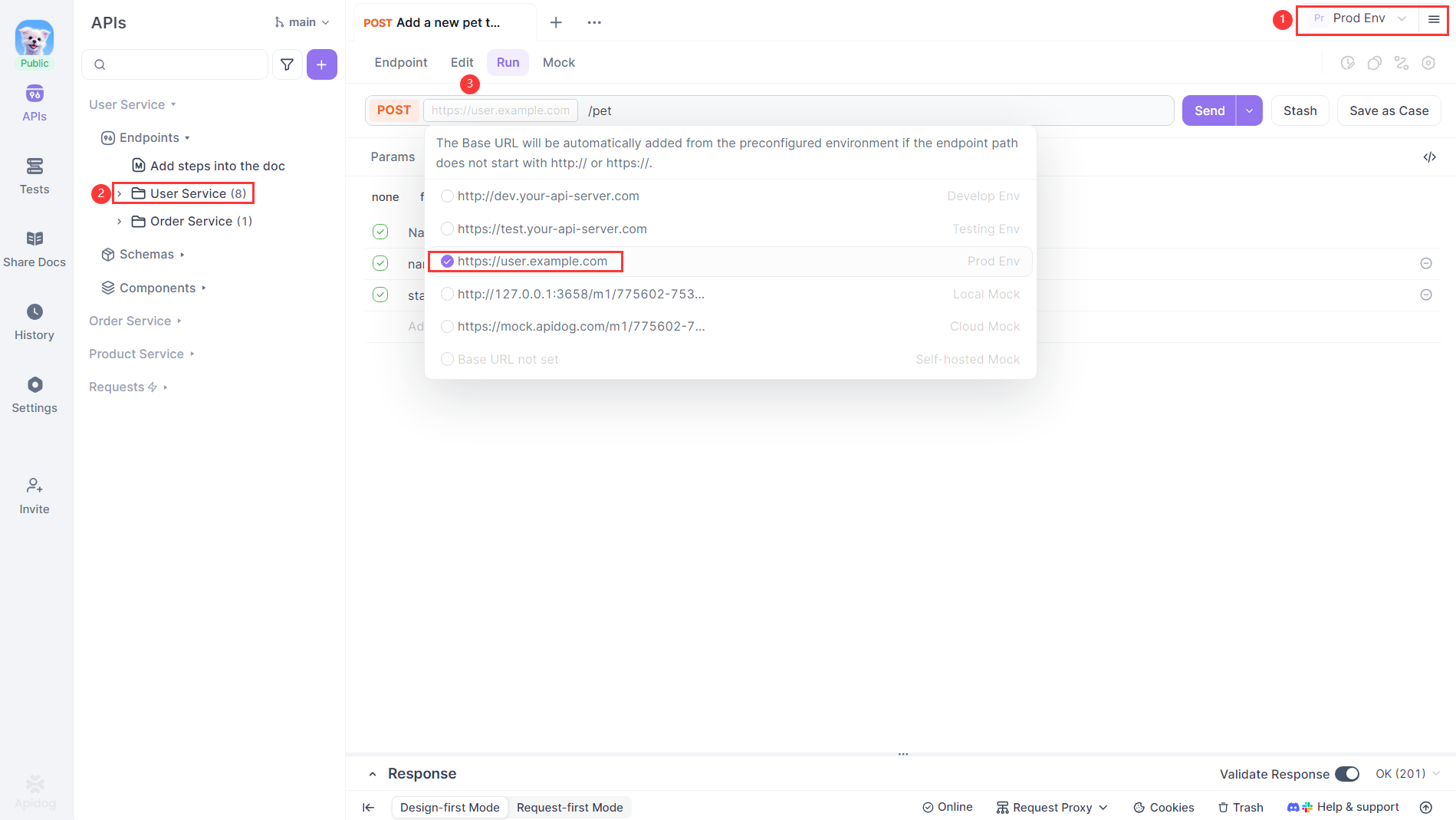Viewport: 1456px width, 820px height.
Task: Switch to the Run tab
Action: [x=508, y=63]
